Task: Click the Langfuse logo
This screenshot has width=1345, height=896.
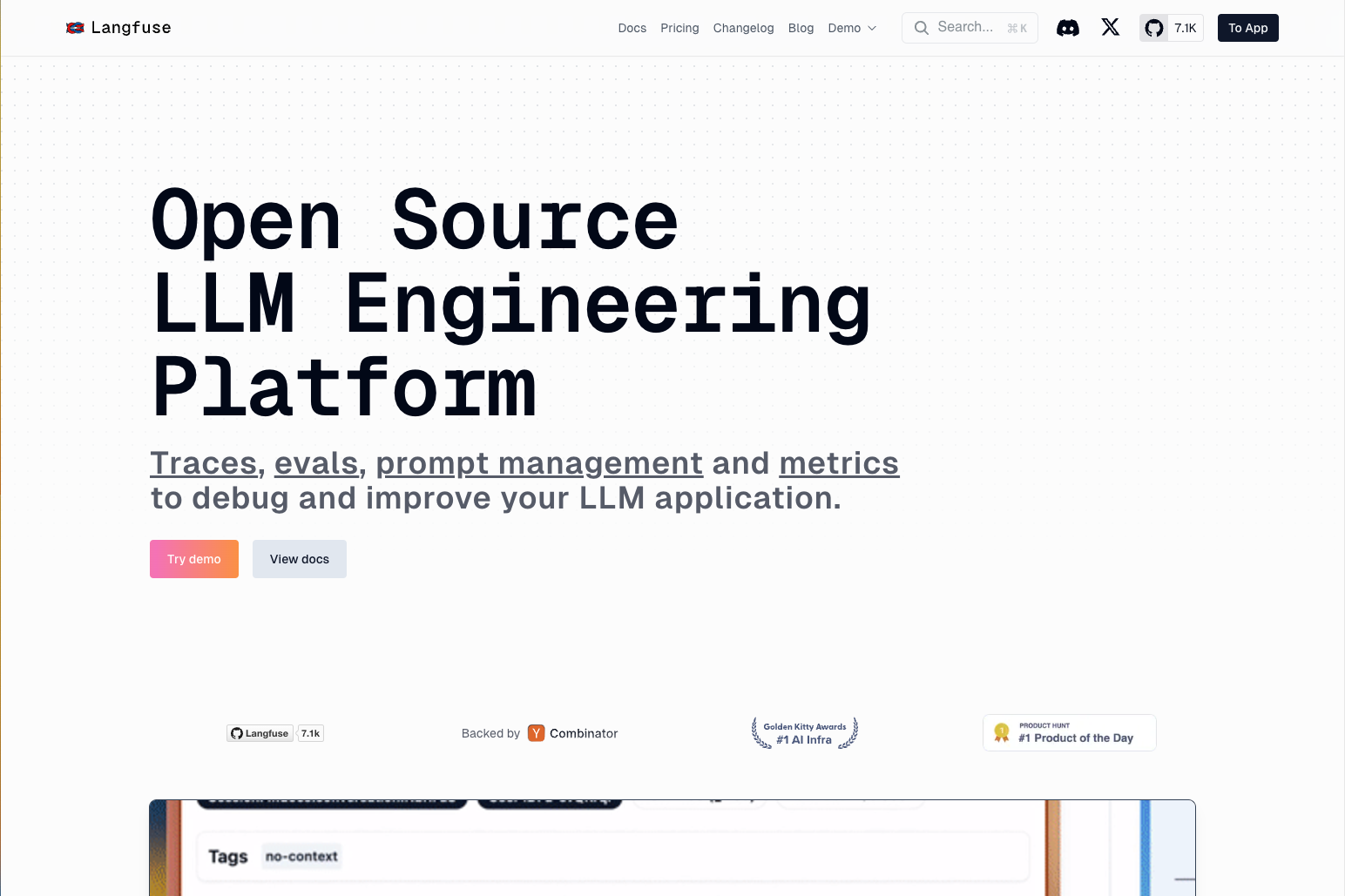Action: point(118,27)
